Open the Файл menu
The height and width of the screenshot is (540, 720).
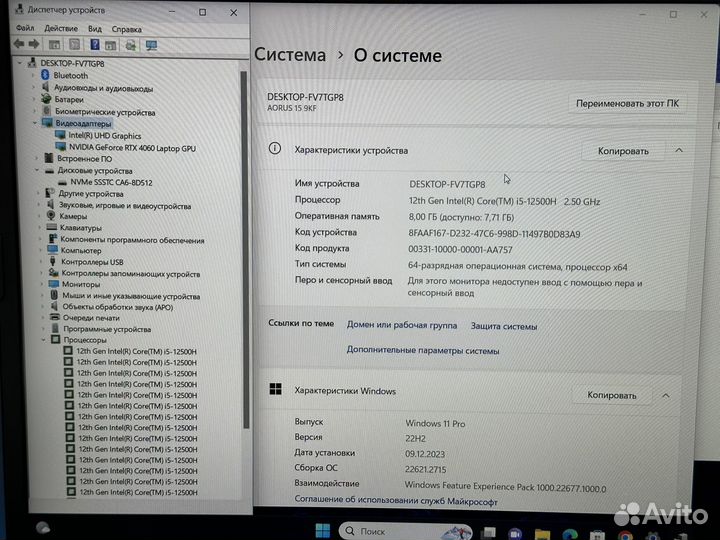click(25, 28)
